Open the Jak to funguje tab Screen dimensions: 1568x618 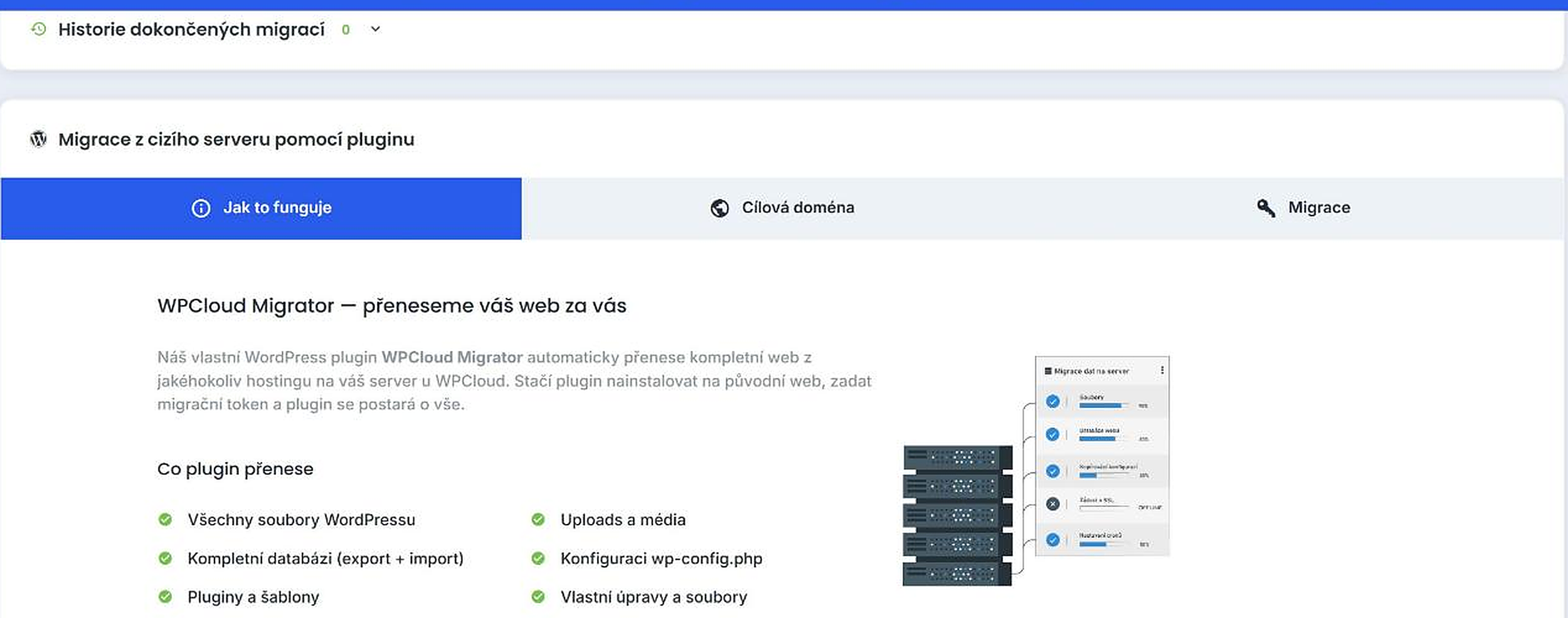pyautogui.click(x=261, y=208)
